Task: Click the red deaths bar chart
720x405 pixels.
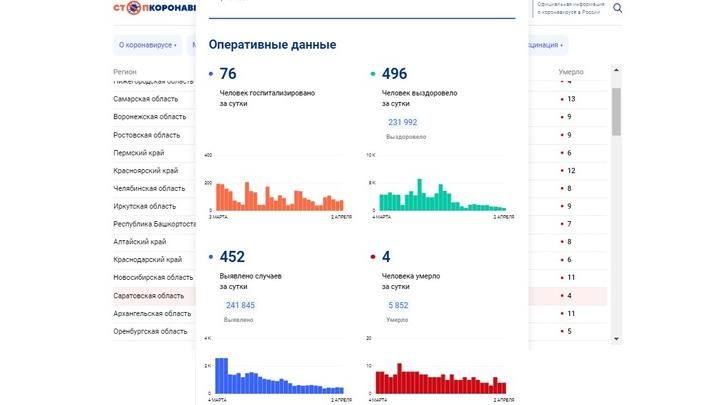Action: pyautogui.click(x=440, y=380)
